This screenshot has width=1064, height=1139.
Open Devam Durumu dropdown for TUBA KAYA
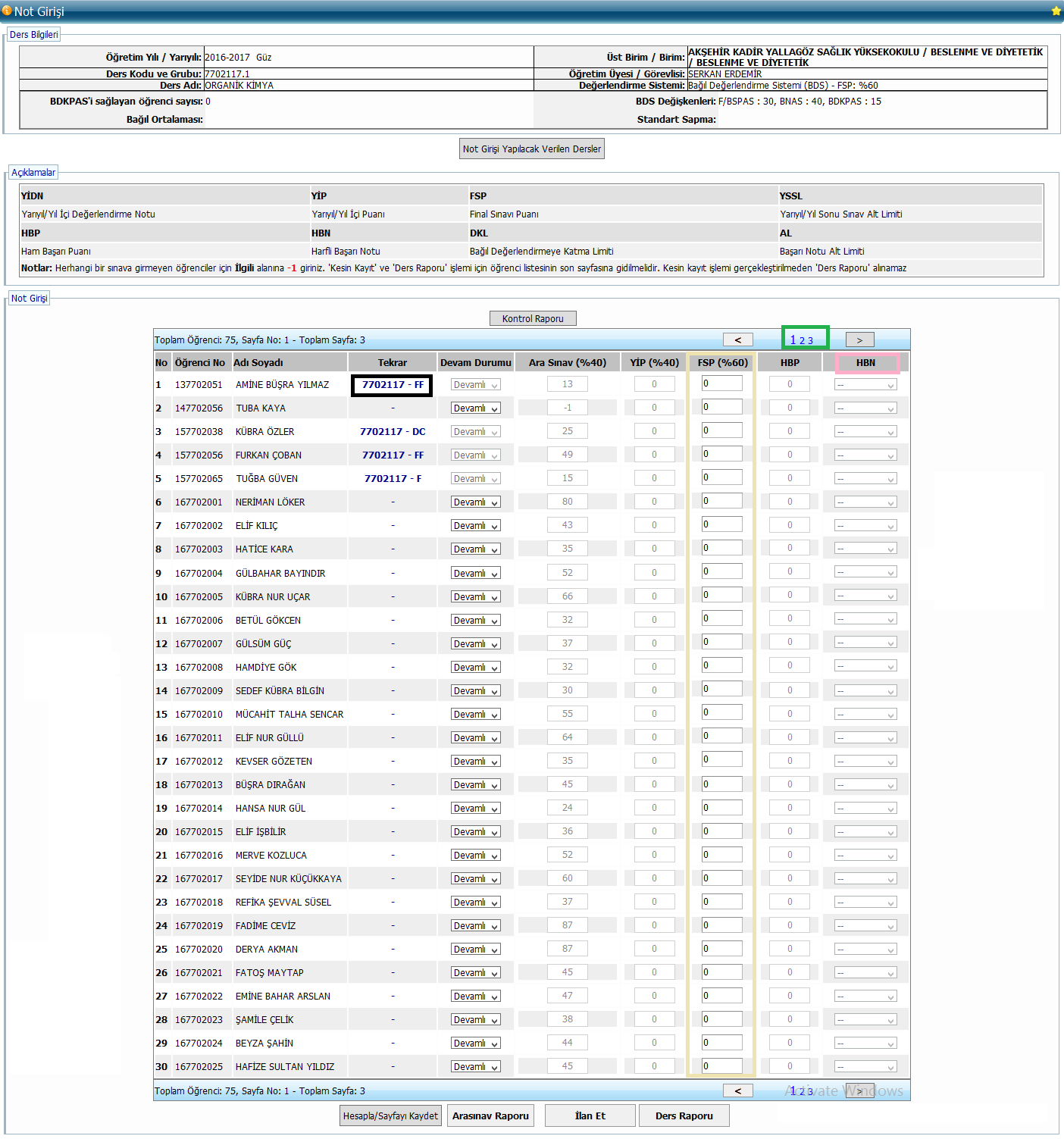[476, 408]
